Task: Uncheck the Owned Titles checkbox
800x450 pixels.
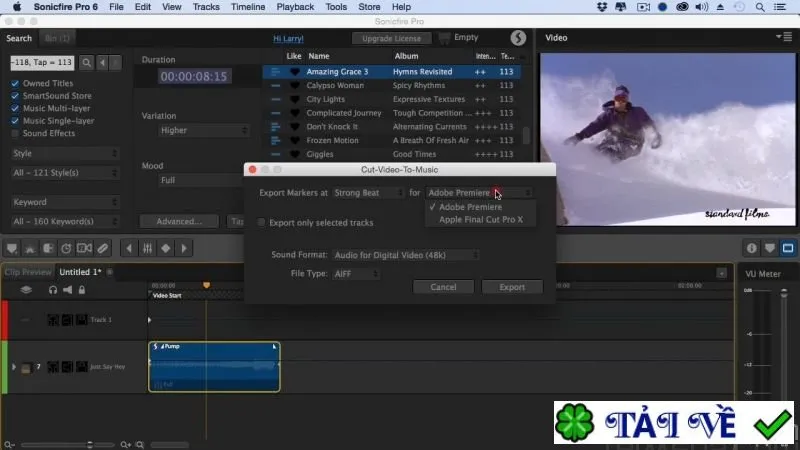Action: pyautogui.click(x=15, y=83)
